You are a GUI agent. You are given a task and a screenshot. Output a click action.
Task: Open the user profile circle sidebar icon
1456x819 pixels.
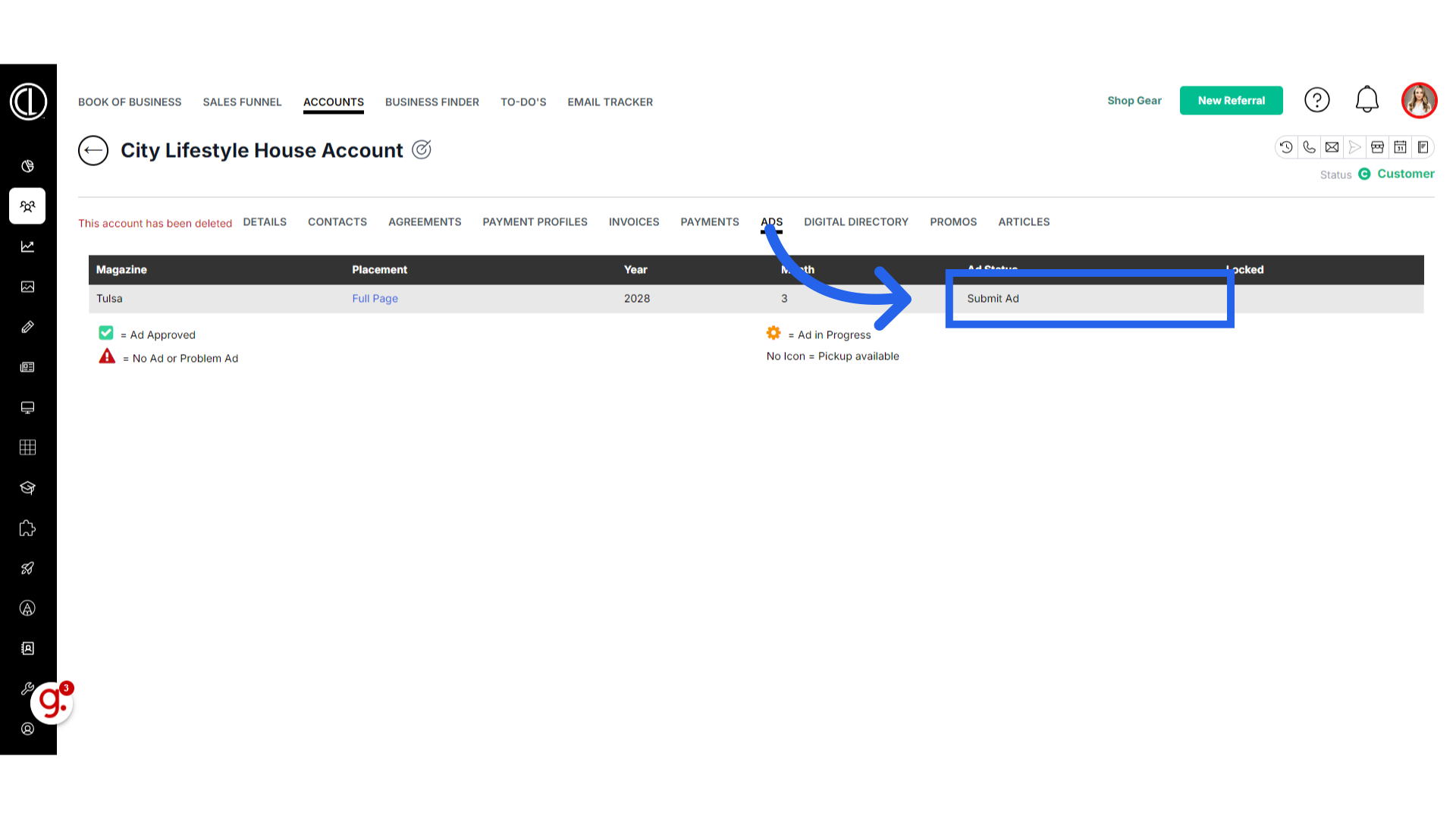click(x=27, y=729)
